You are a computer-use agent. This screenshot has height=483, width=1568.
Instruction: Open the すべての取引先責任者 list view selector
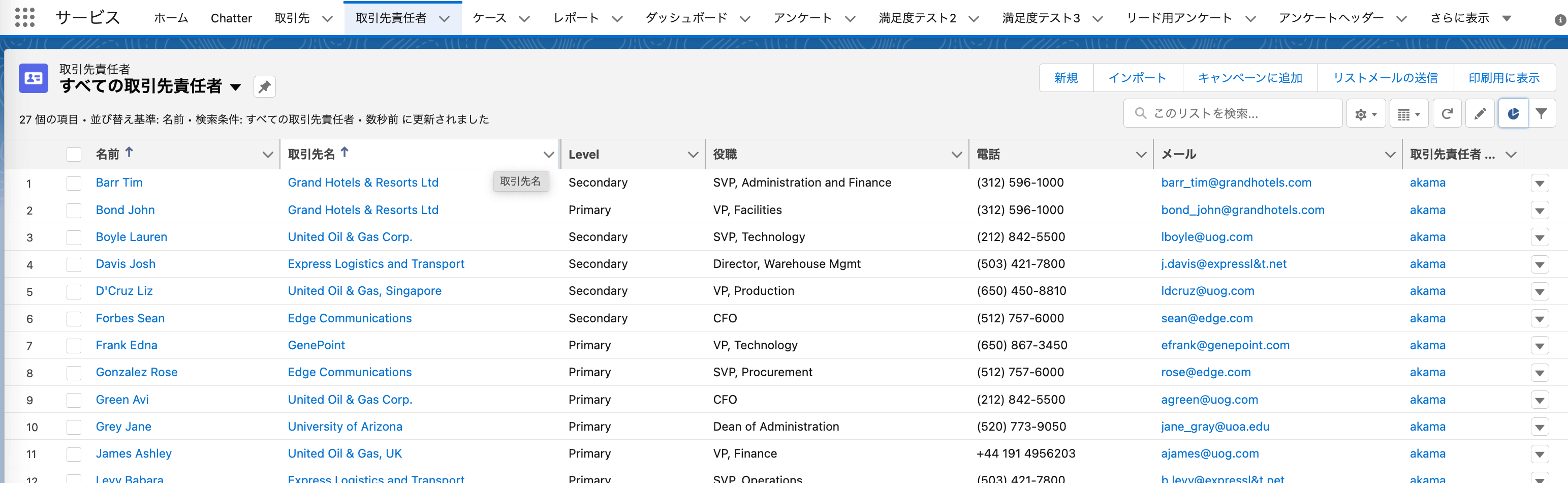coord(236,87)
